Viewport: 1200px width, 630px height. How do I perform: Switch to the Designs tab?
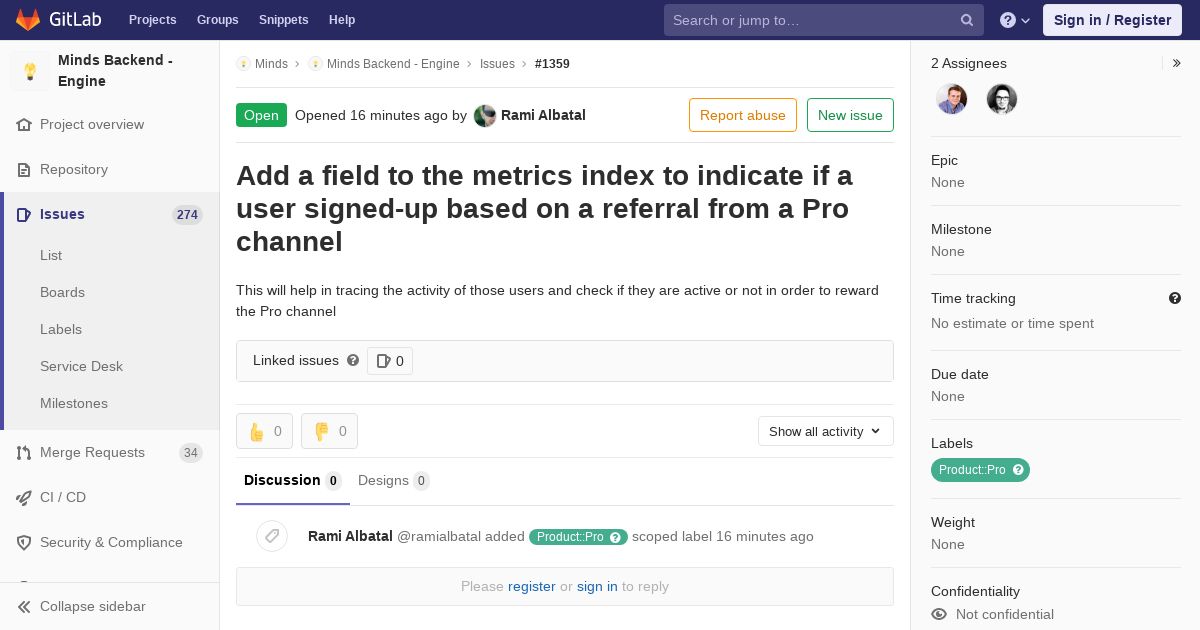[393, 481]
